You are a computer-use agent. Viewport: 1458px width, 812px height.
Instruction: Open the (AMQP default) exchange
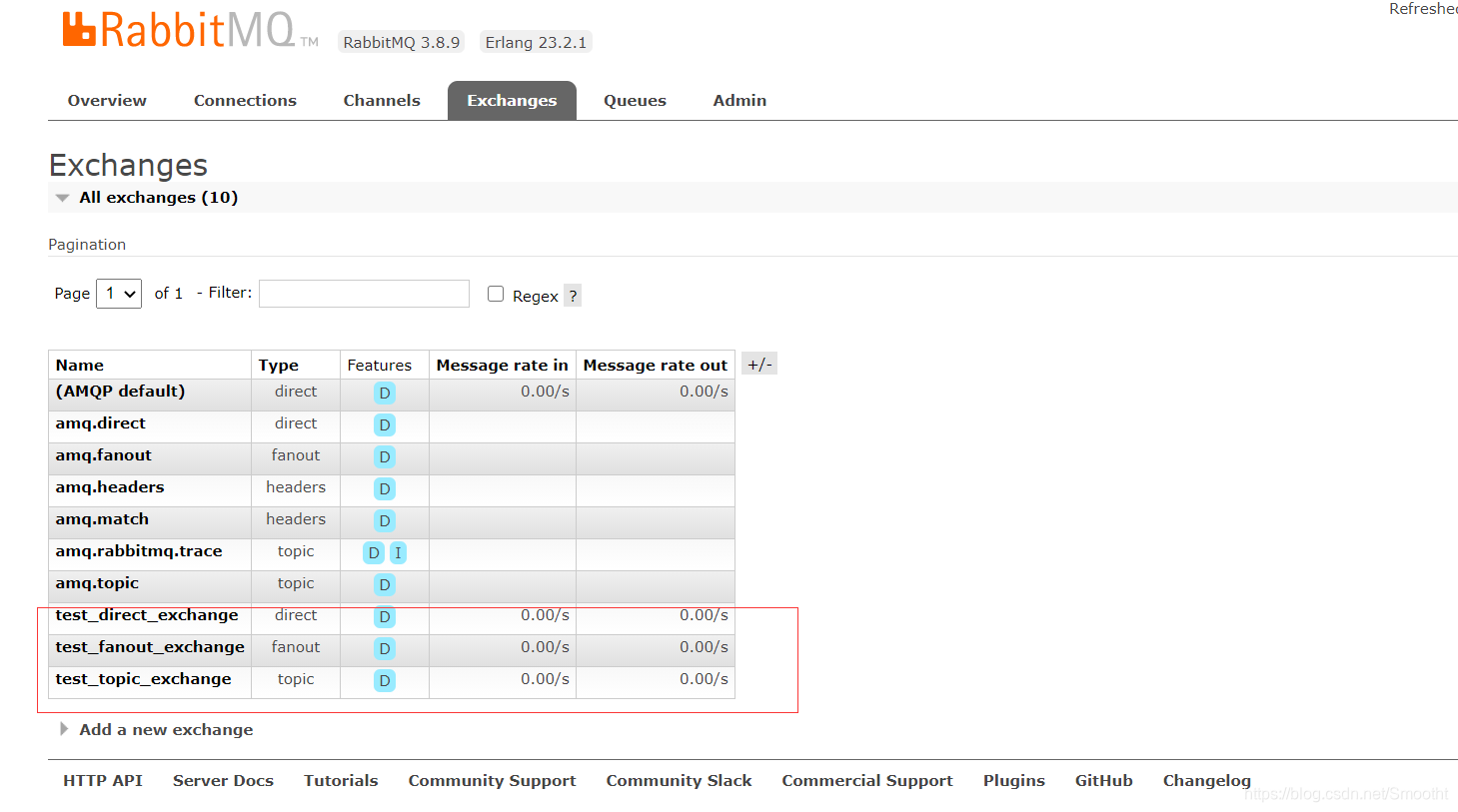point(120,392)
